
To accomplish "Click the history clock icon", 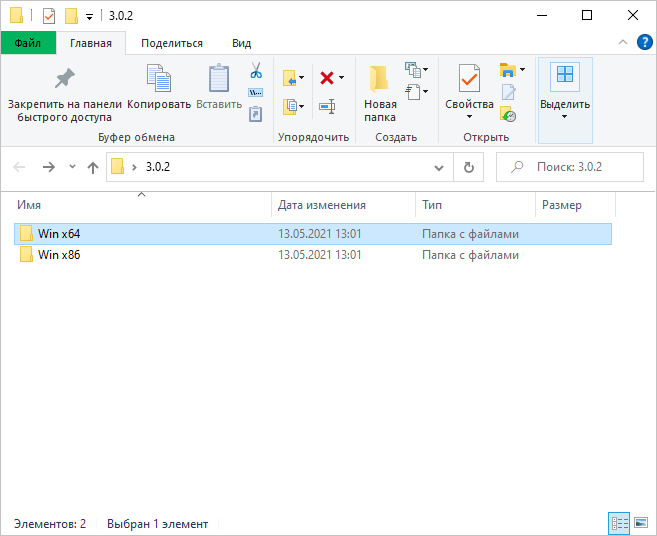I will [508, 114].
